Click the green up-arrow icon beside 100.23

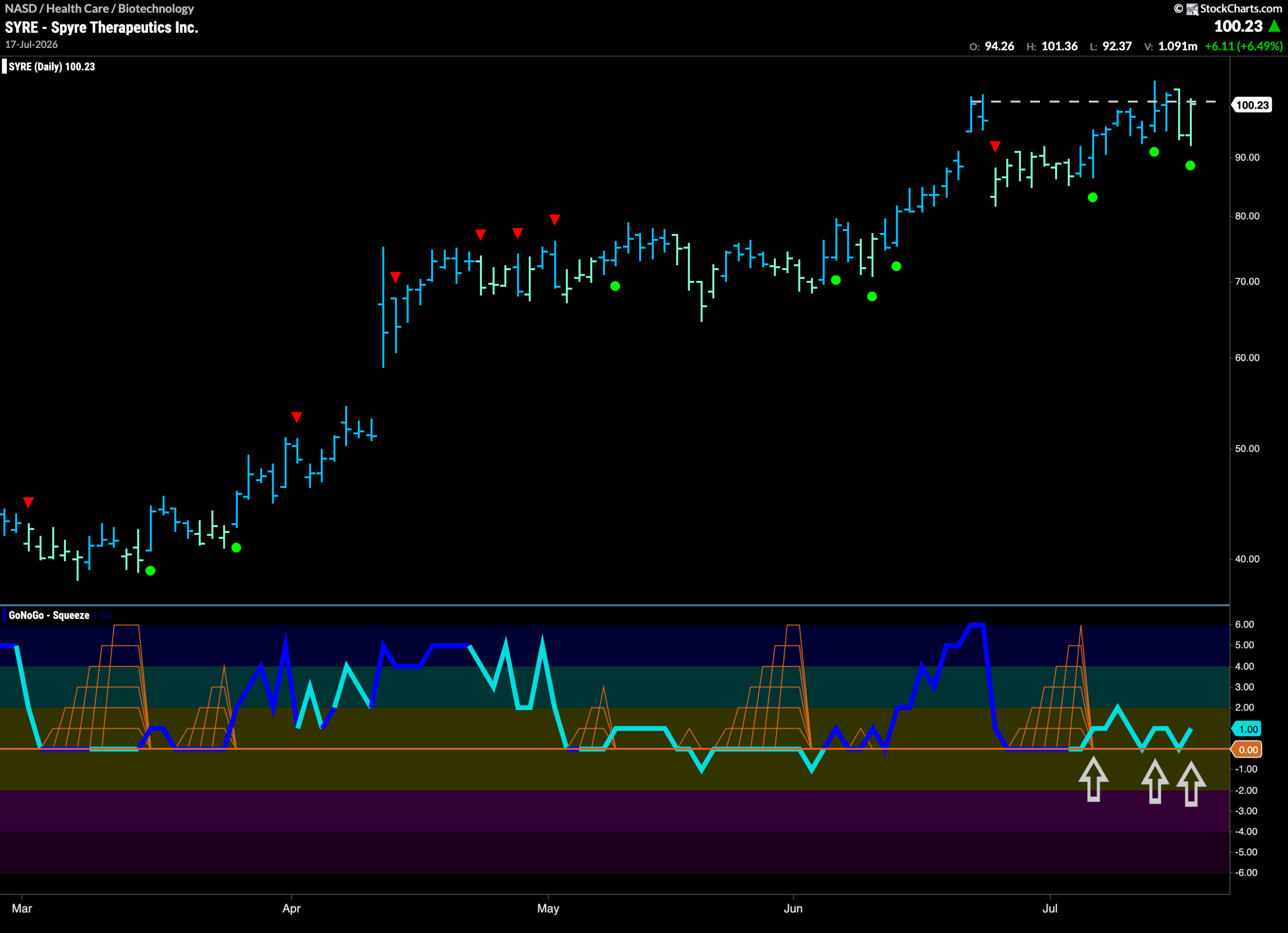click(x=1274, y=26)
